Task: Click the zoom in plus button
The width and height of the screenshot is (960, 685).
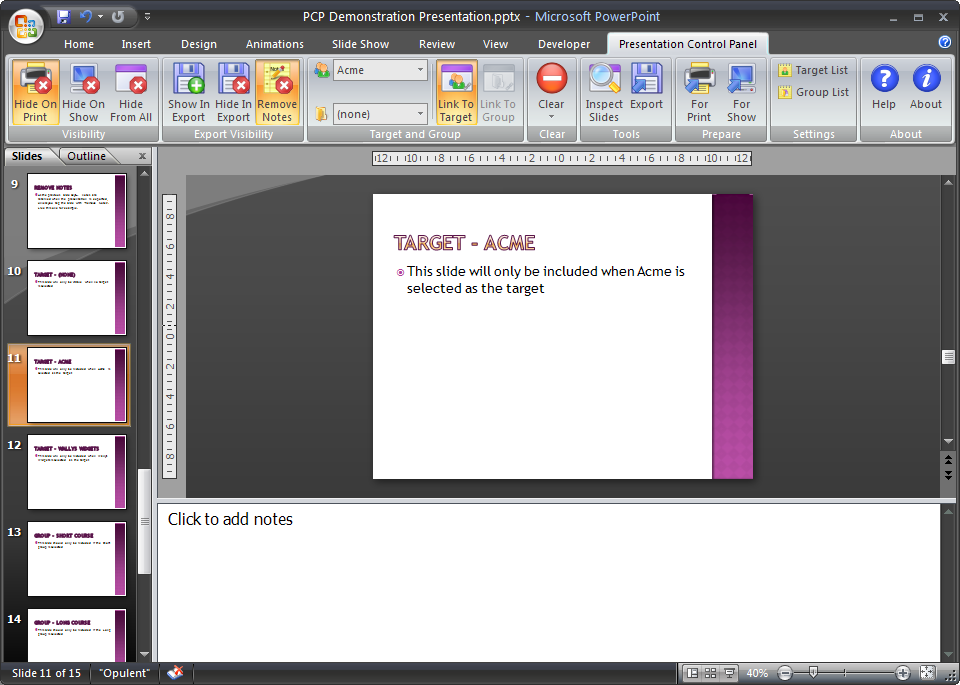Action: (x=902, y=673)
